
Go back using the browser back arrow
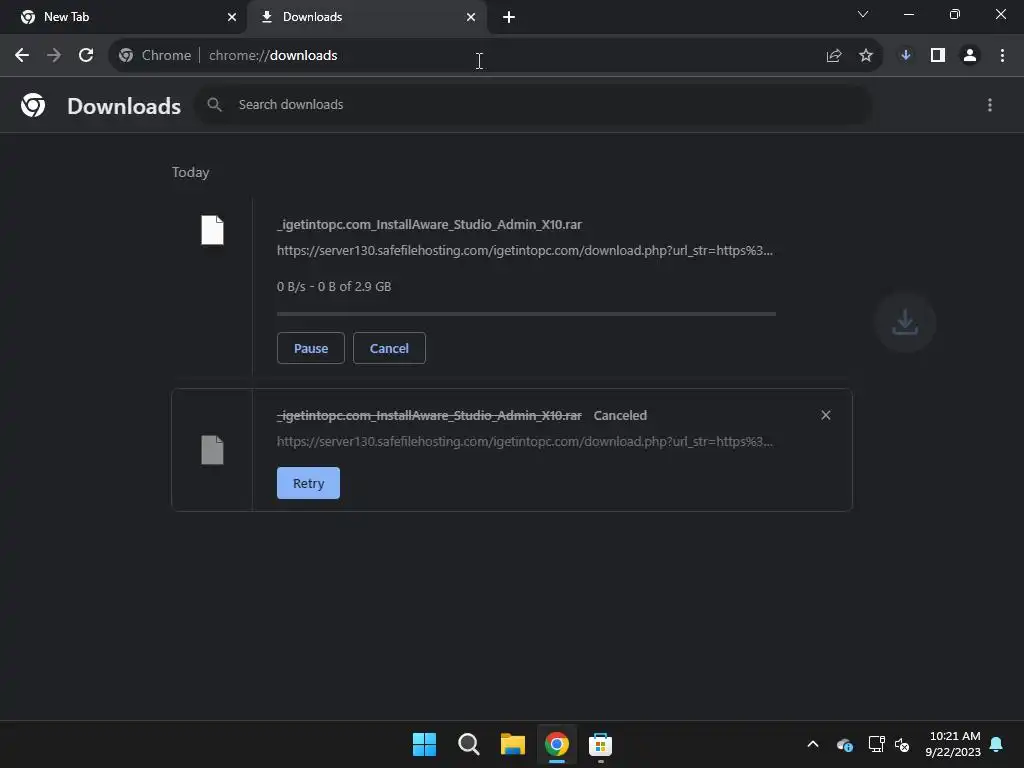pyautogui.click(x=22, y=56)
